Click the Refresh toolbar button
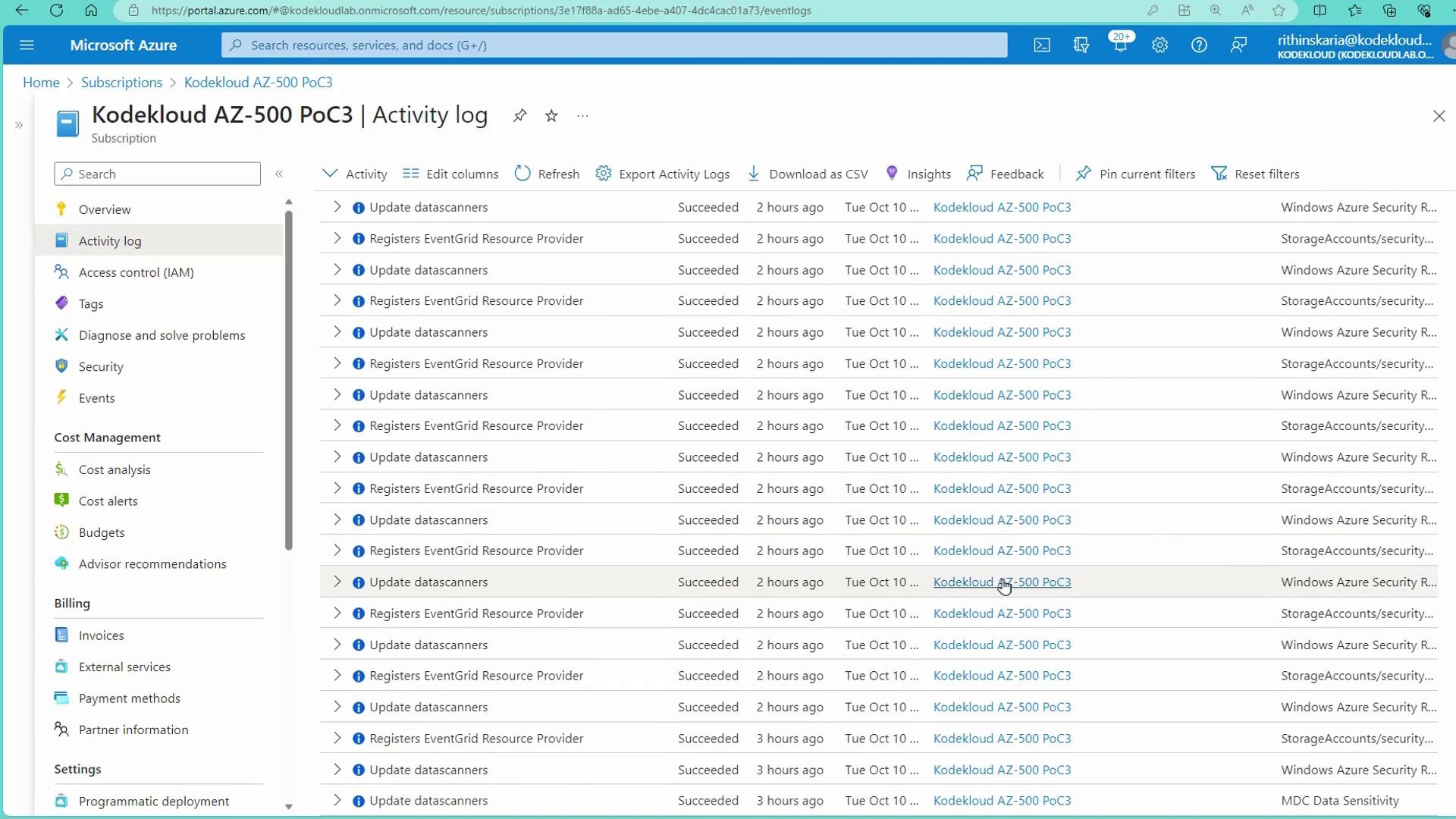 click(x=547, y=174)
